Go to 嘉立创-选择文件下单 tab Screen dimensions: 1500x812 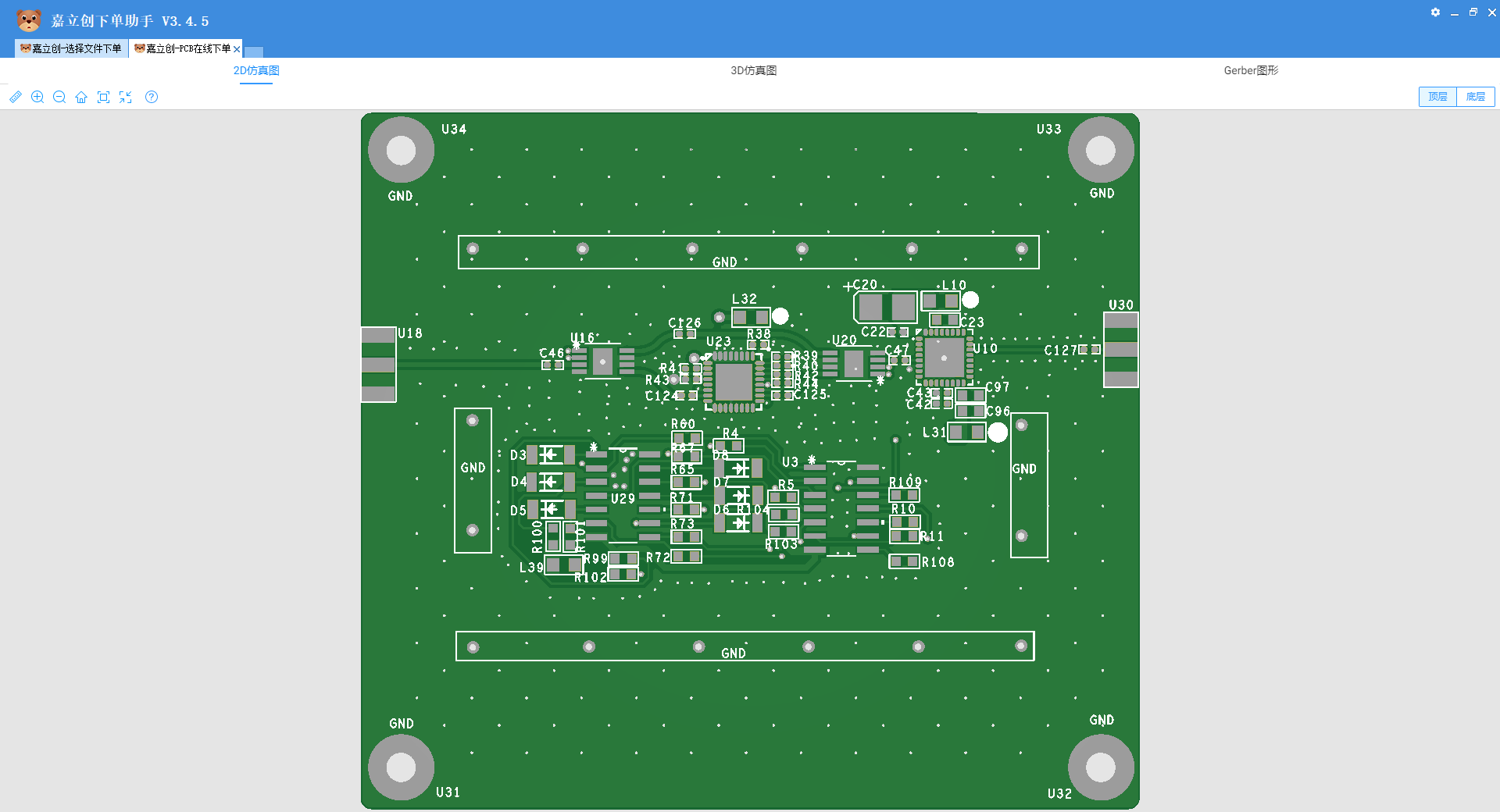71,48
